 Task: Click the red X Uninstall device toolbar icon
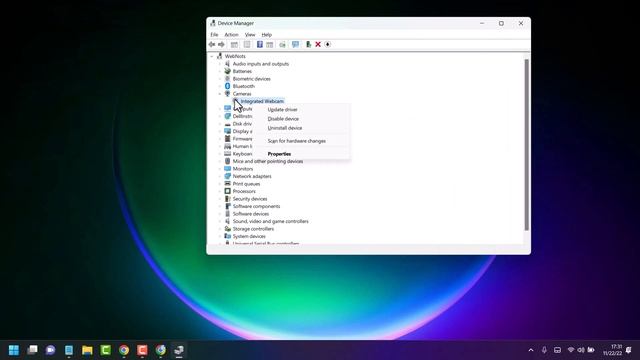tap(318, 44)
